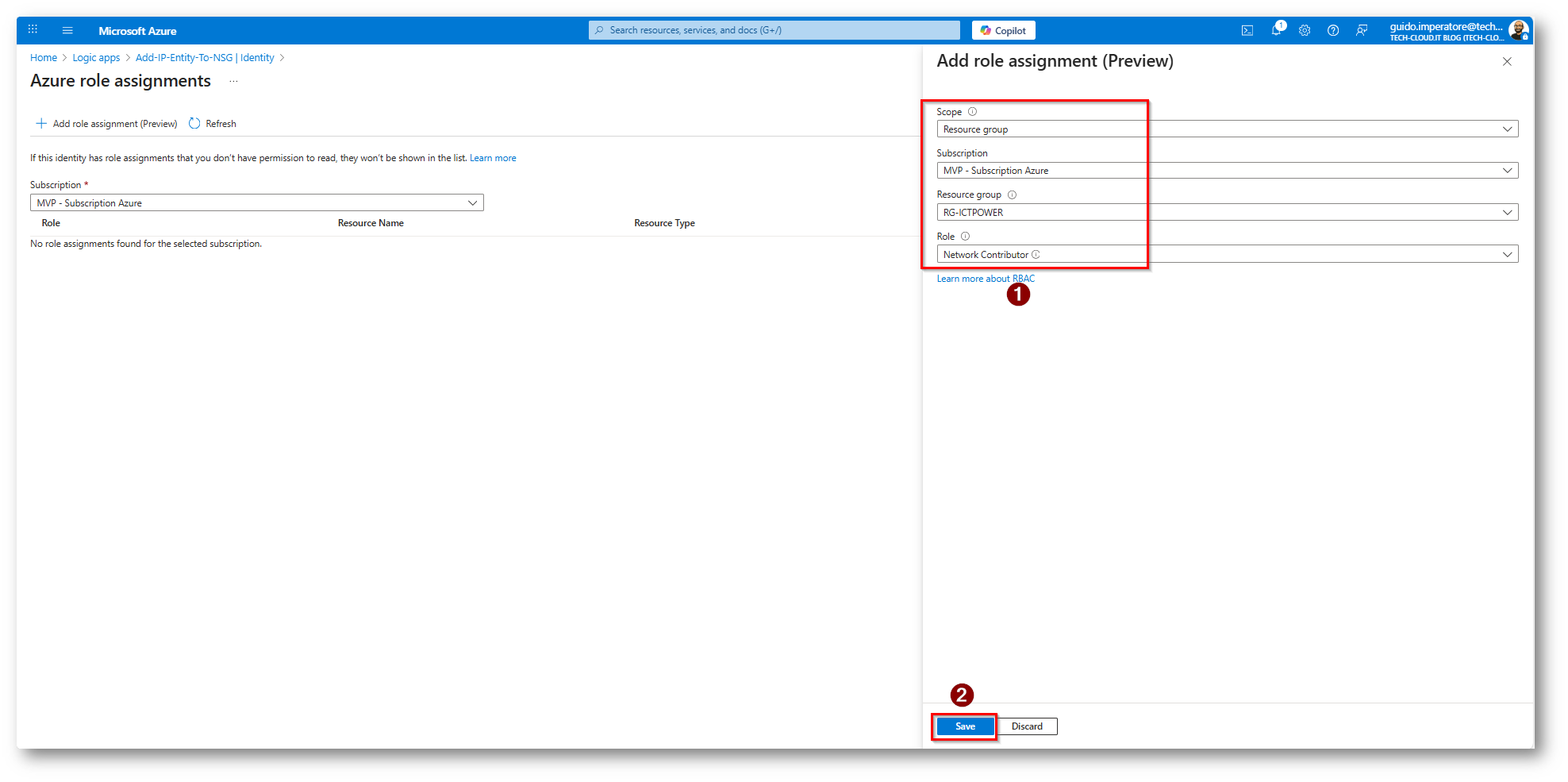Open Add-IP-Entity-To-NSG | Identity breadcrumb

205,58
